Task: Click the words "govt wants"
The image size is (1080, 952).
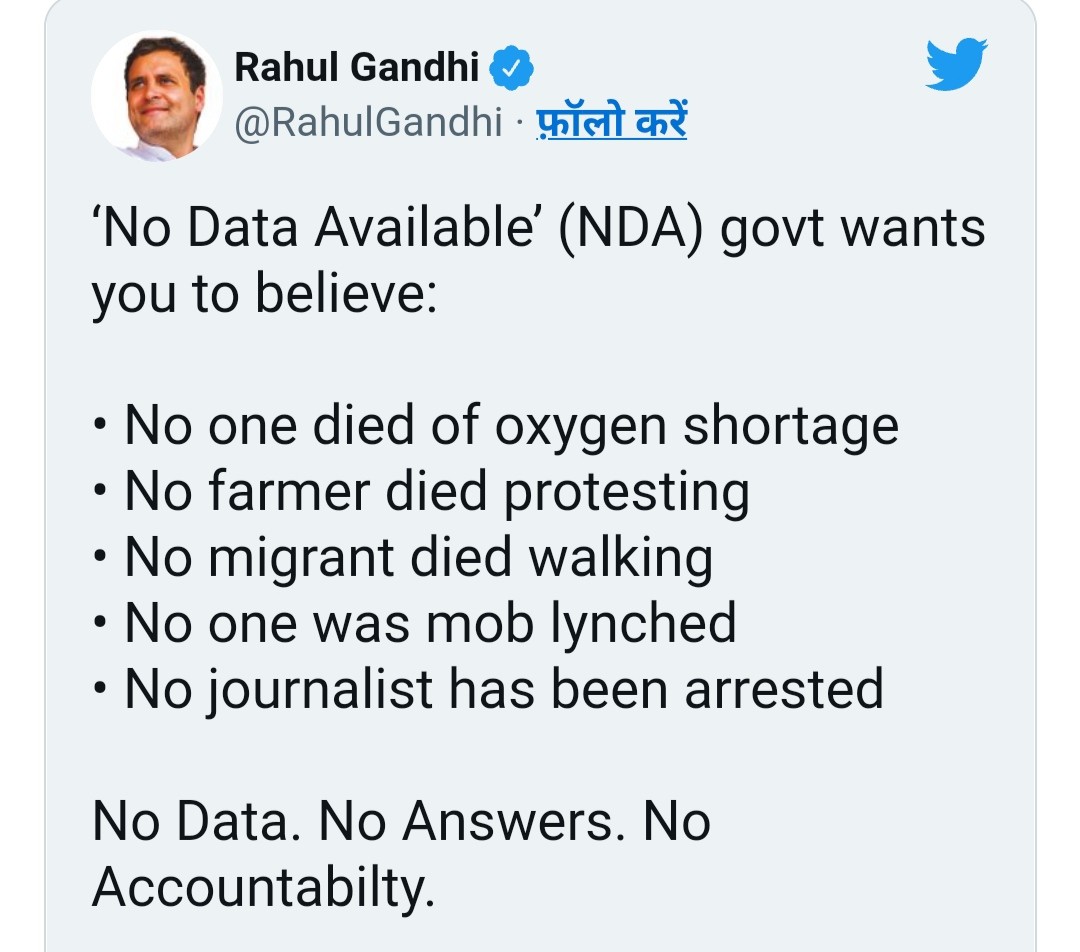Action: pos(853,229)
